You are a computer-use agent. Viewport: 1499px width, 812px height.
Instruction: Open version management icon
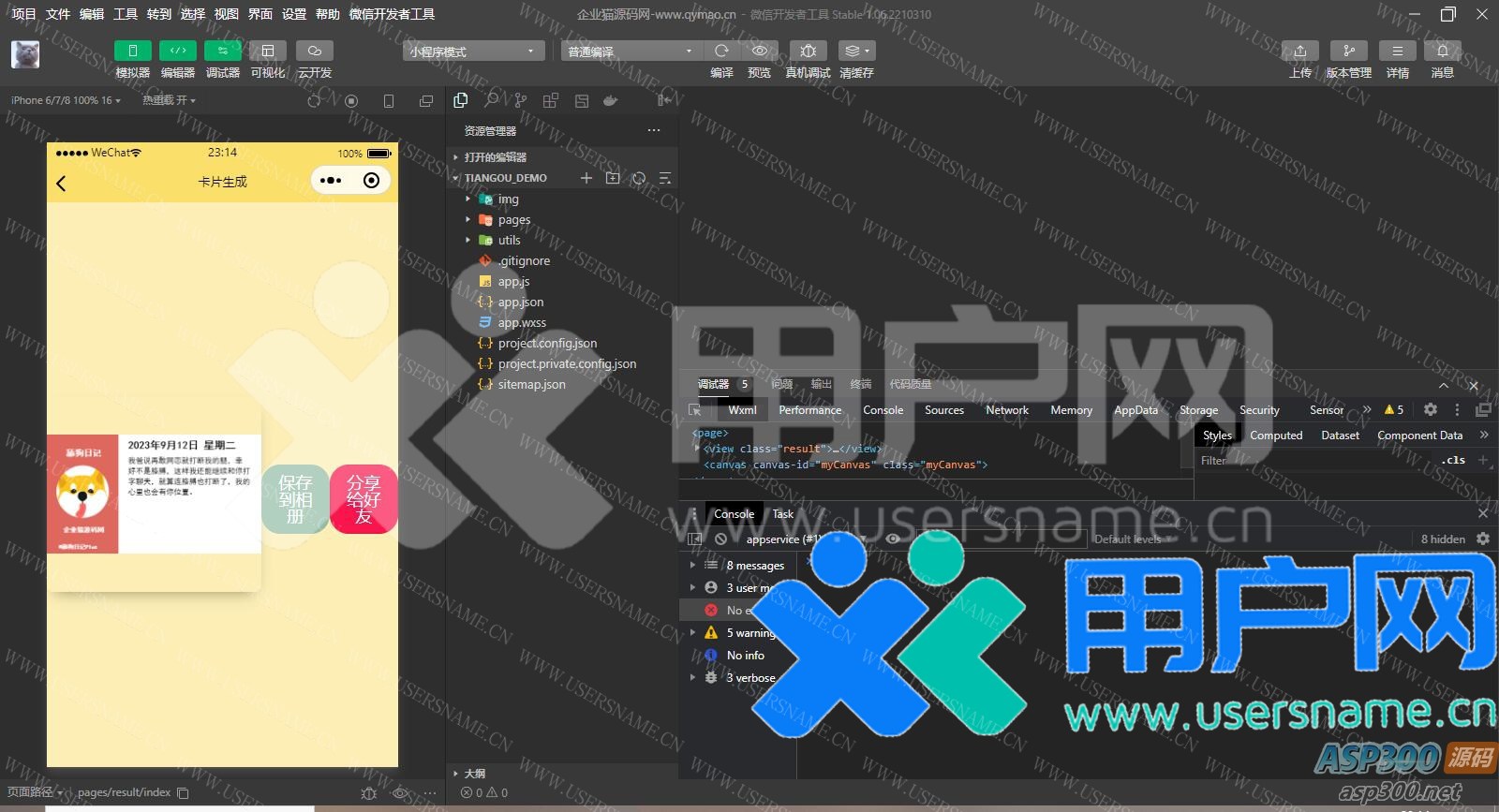pos(1348,51)
